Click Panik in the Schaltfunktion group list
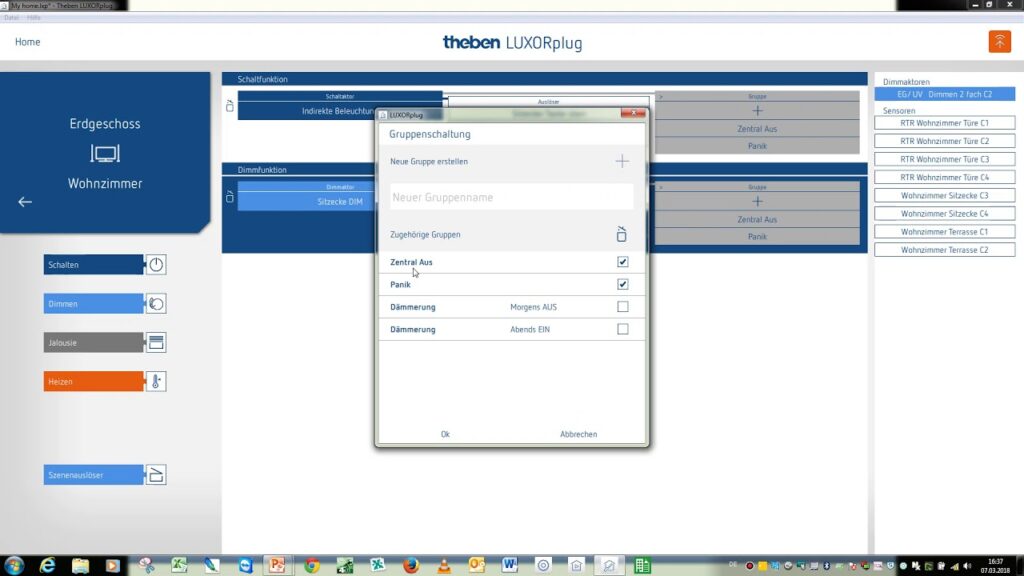Image resolution: width=1024 pixels, height=576 pixels. tap(757, 146)
